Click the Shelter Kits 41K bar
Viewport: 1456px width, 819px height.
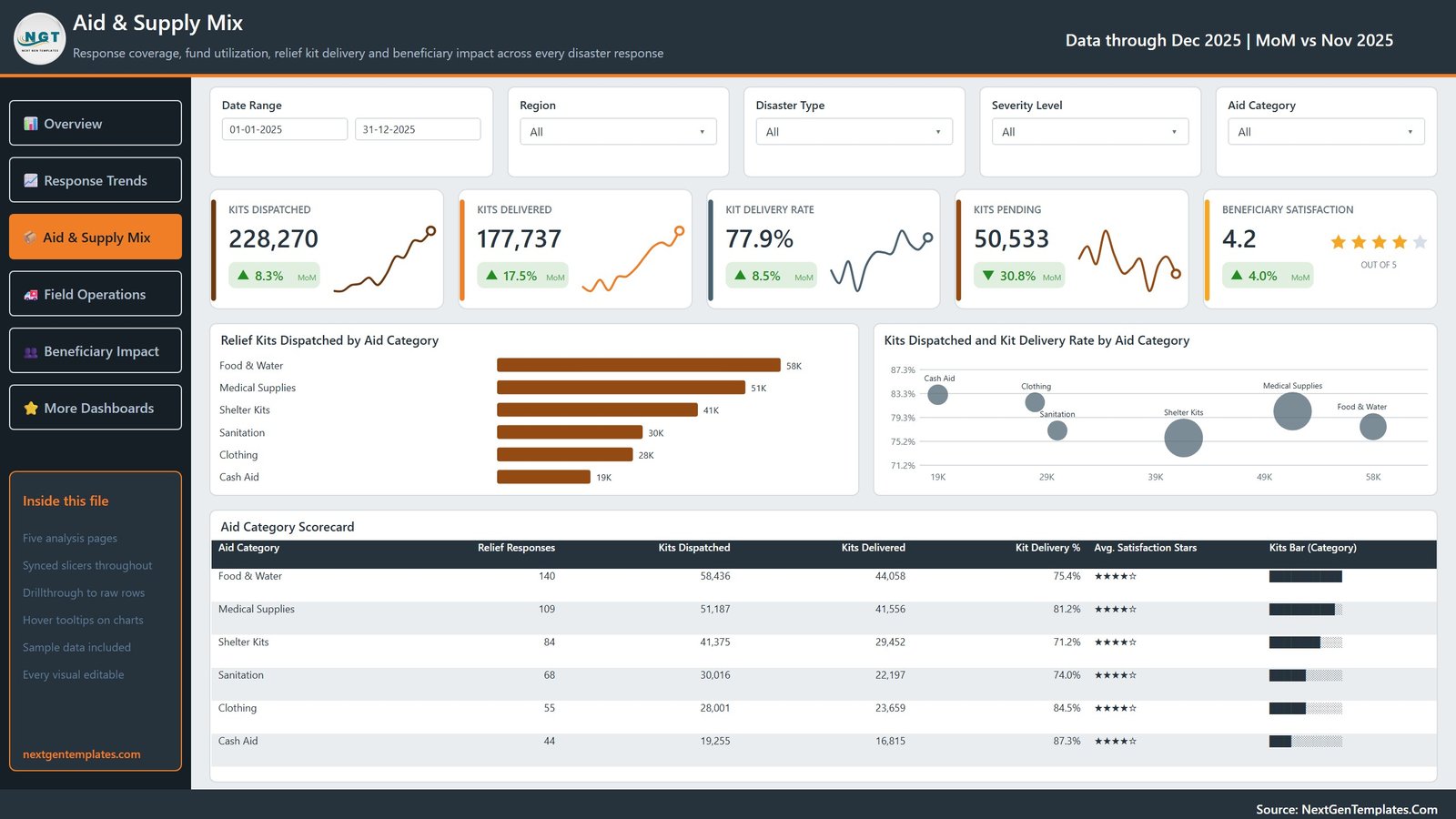[597, 409]
